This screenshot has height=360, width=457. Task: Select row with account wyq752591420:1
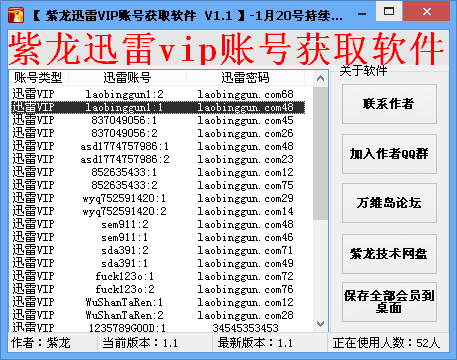tap(158, 198)
